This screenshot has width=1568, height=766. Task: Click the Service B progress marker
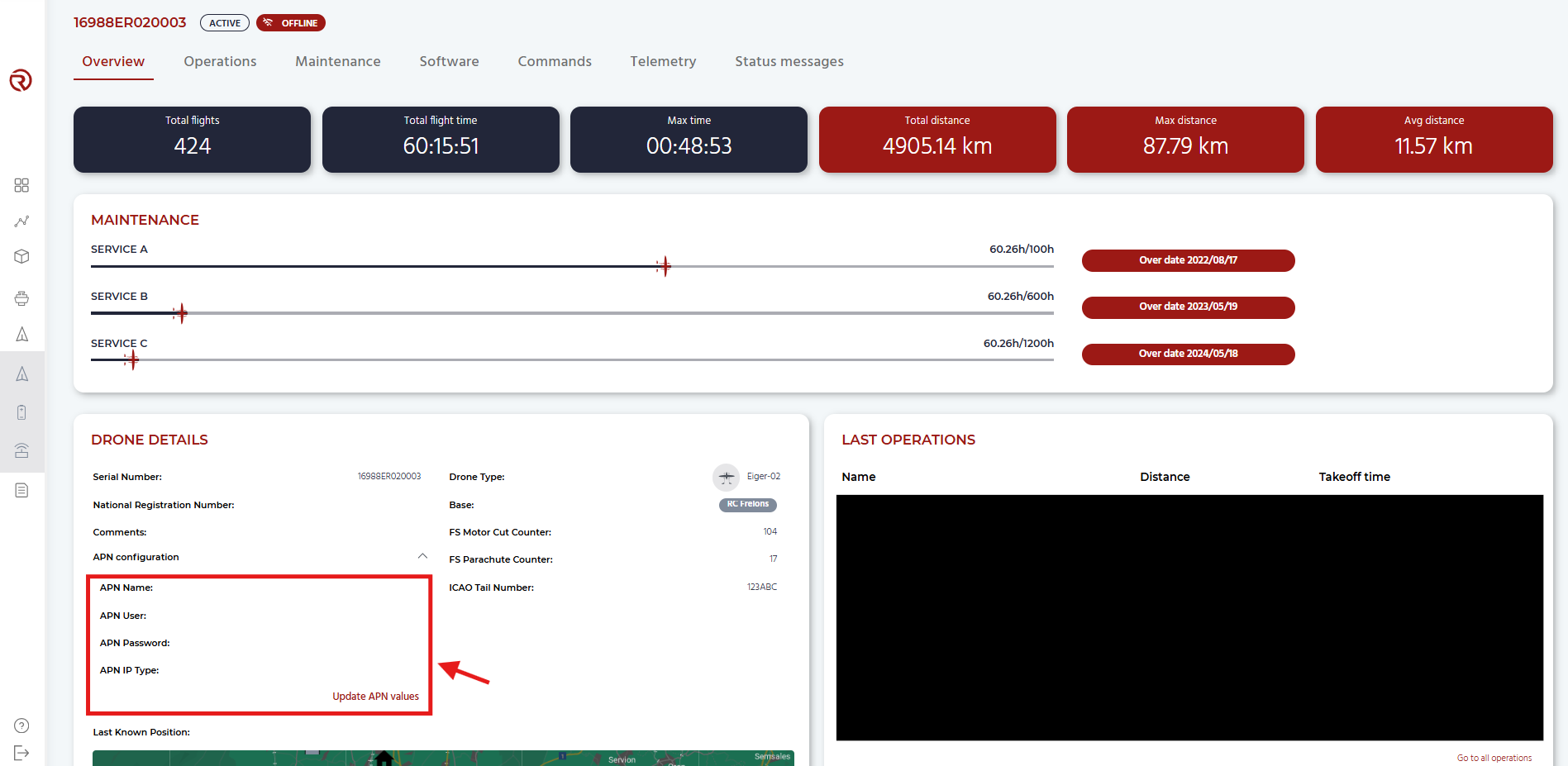coord(180,313)
